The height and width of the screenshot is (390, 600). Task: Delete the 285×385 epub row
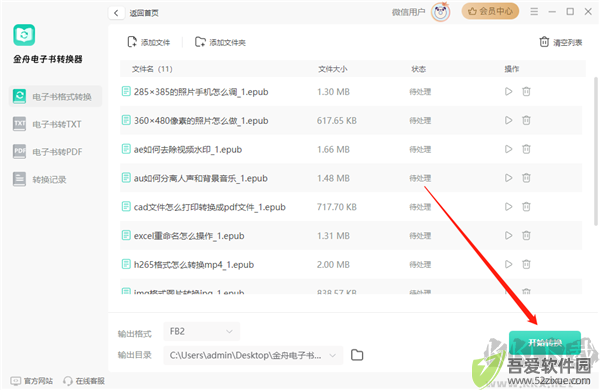point(527,91)
